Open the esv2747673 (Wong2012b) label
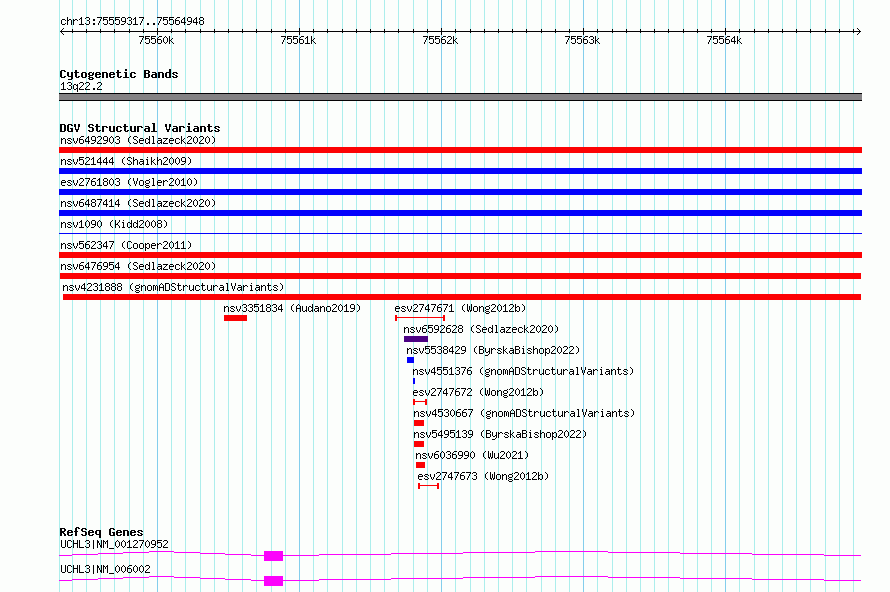The height and width of the screenshot is (592, 890). (x=483, y=476)
